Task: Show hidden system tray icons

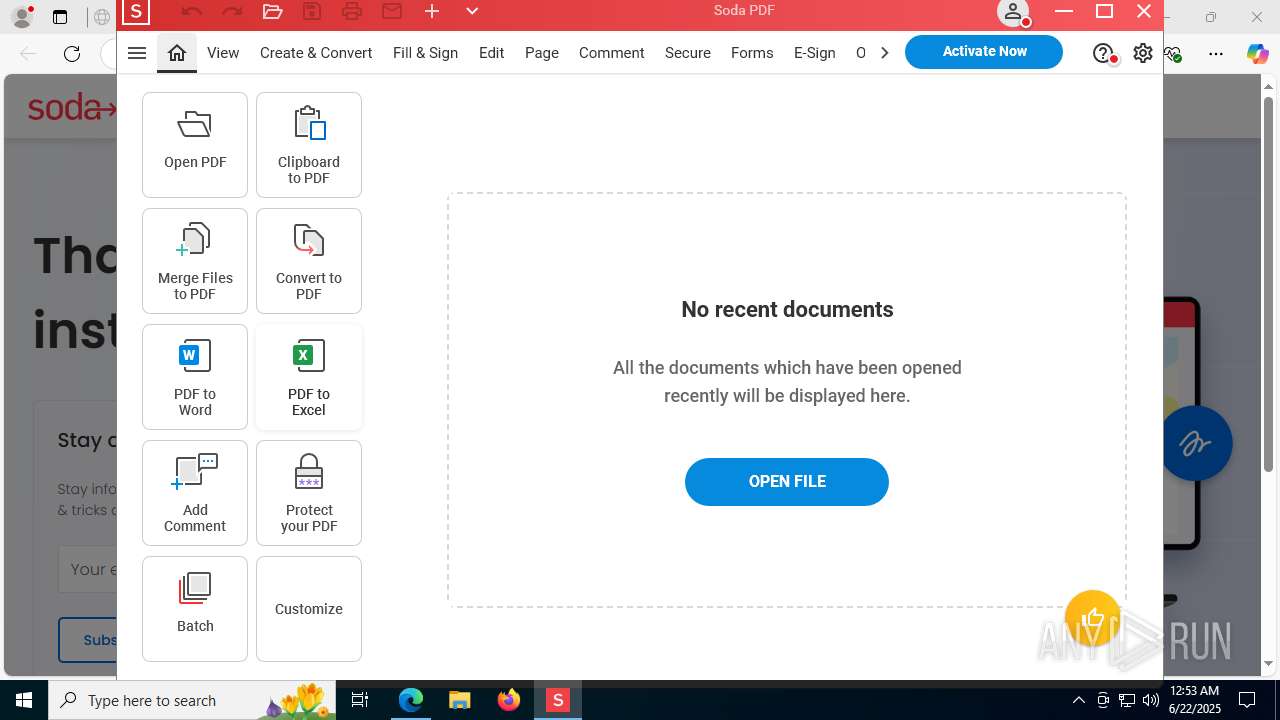Action: (1079, 700)
